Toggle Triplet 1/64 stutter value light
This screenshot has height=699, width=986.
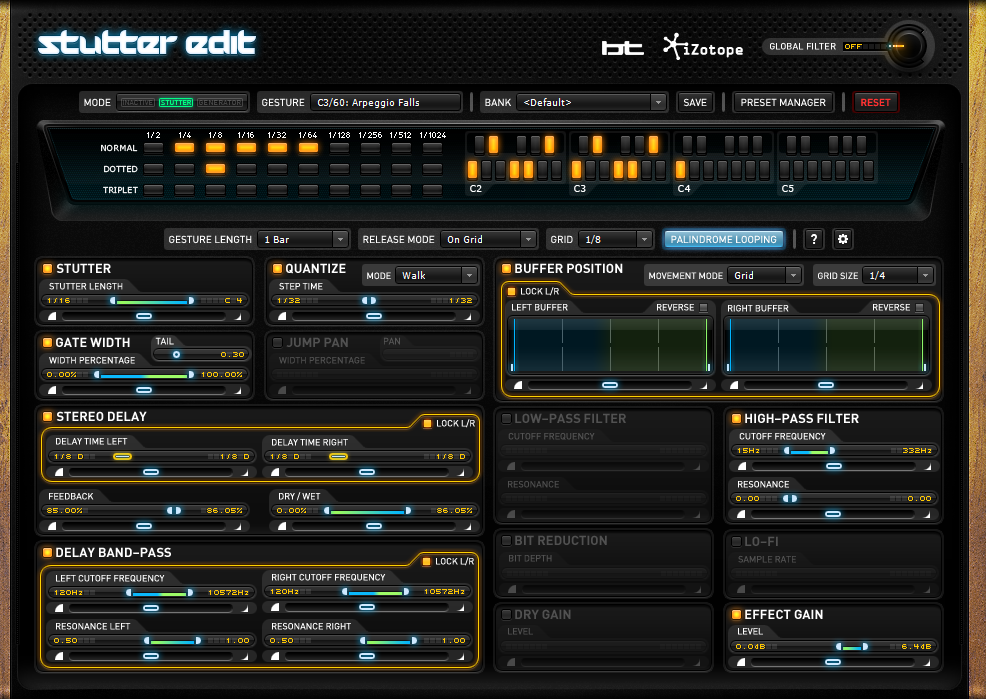click(x=308, y=190)
